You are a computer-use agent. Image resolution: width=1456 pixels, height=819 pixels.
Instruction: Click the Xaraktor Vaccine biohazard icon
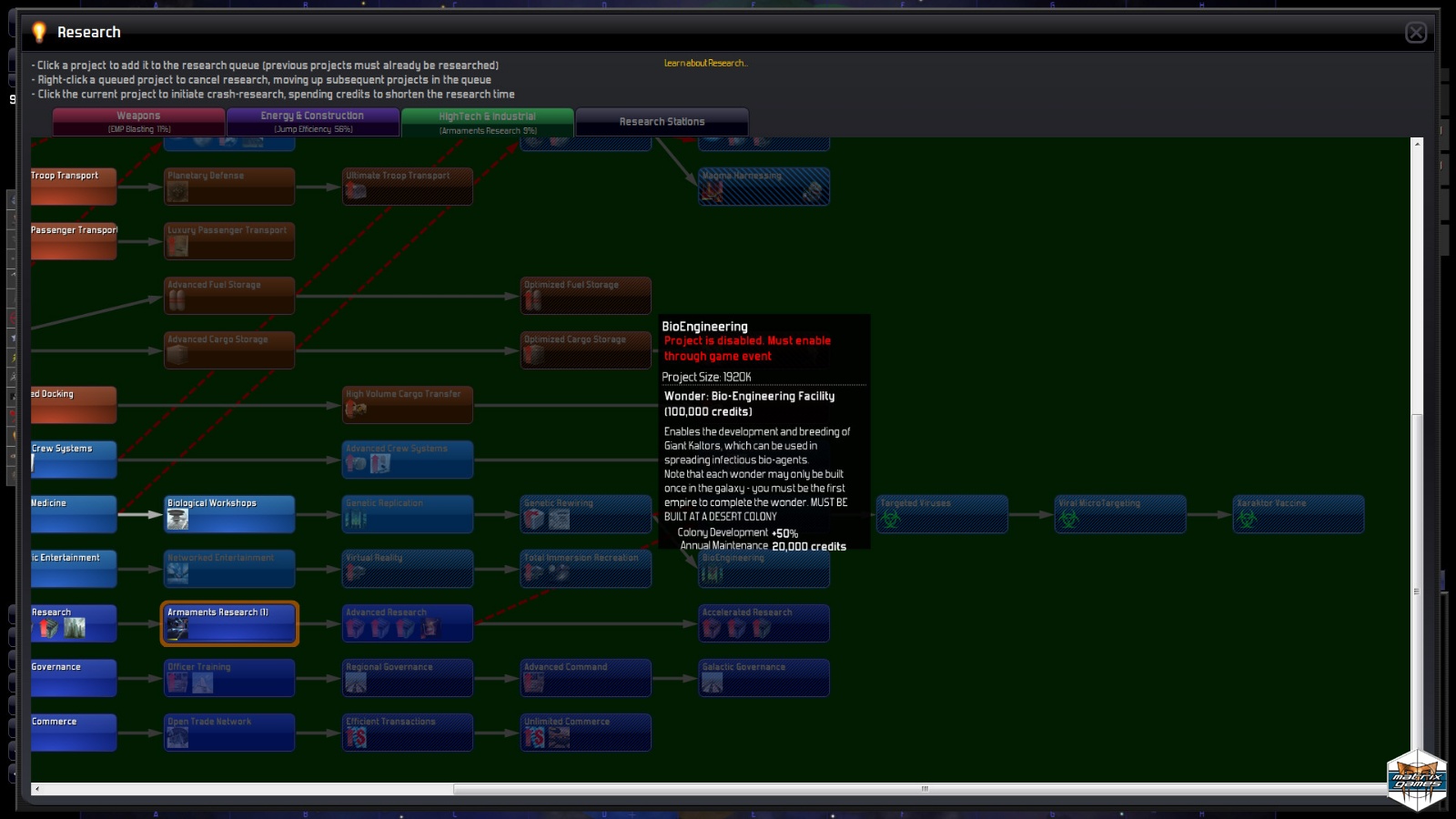(1248, 520)
